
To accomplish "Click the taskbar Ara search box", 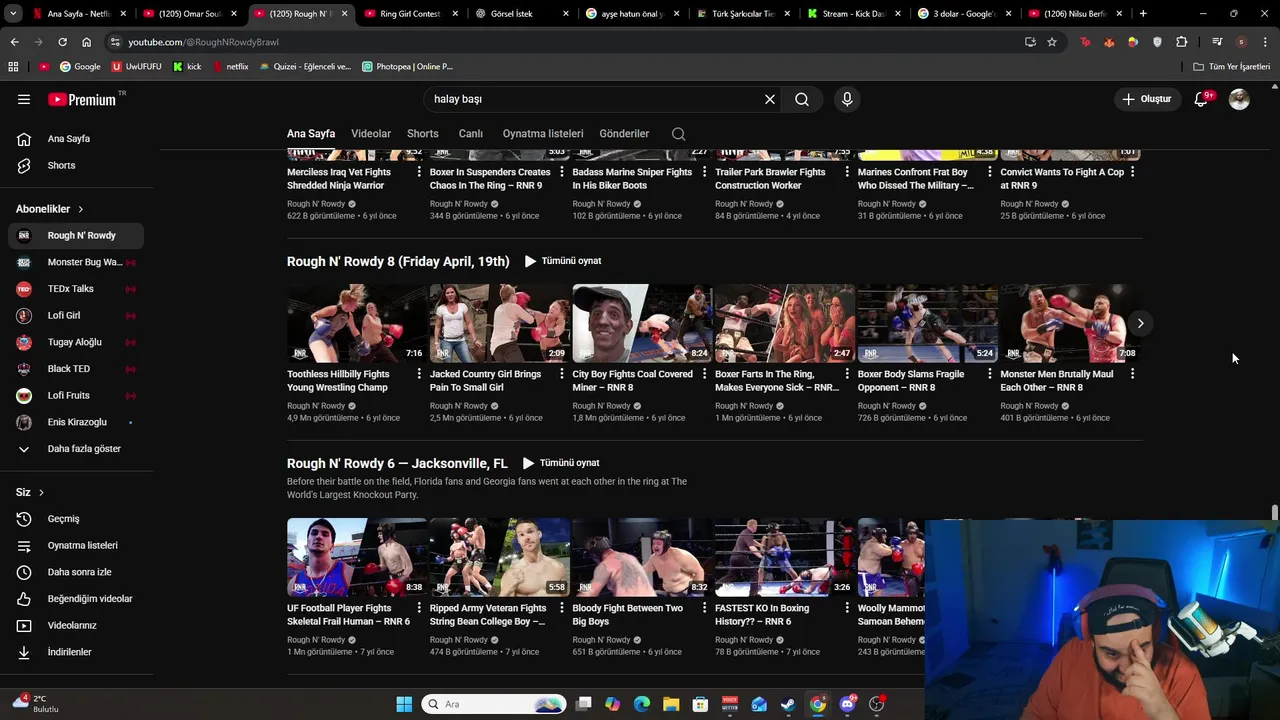I will click(x=494, y=704).
